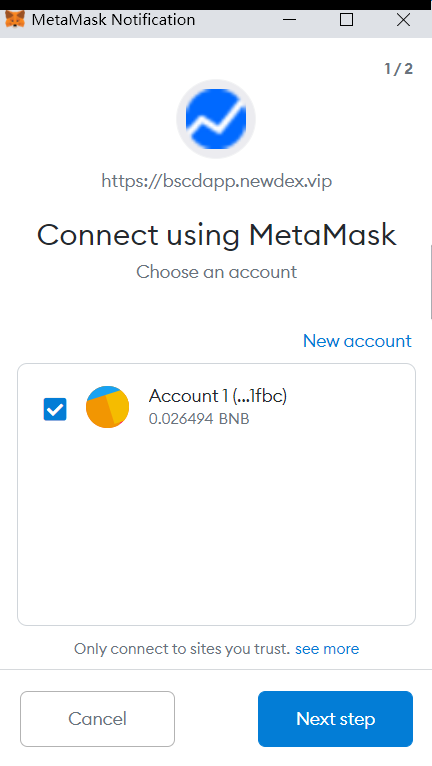Viewport: 432px width, 766px height.
Task: Click the vertical scrollbar on right edge
Action: tap(431, 282)
